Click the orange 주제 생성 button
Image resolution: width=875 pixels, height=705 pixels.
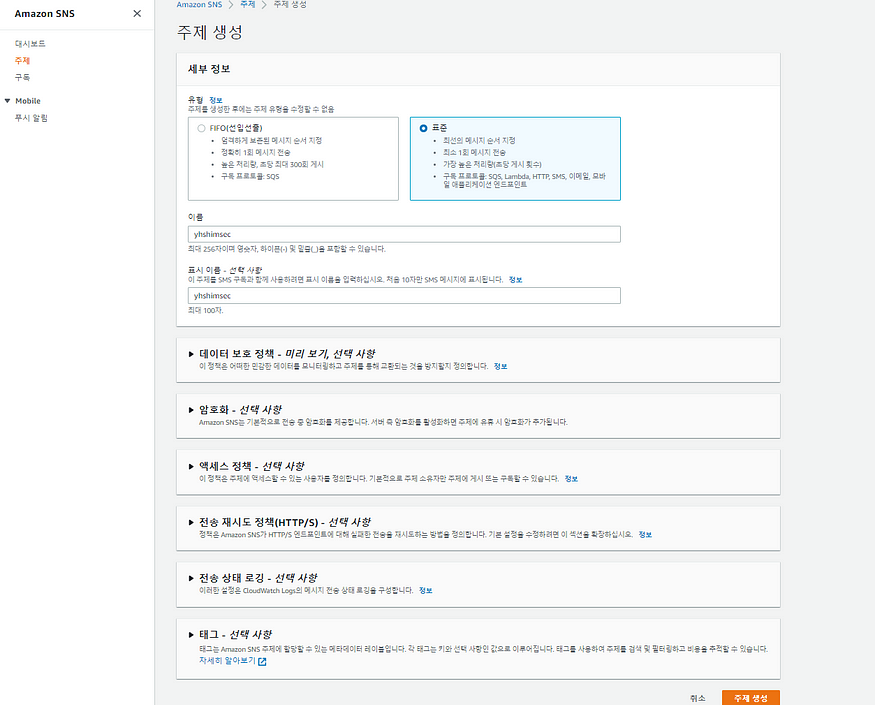point(751,698)
